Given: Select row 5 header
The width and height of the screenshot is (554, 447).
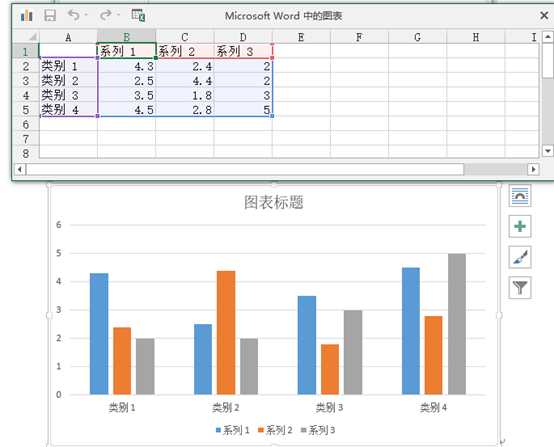Looking at the screenshot, I should (x=25, y=110).
